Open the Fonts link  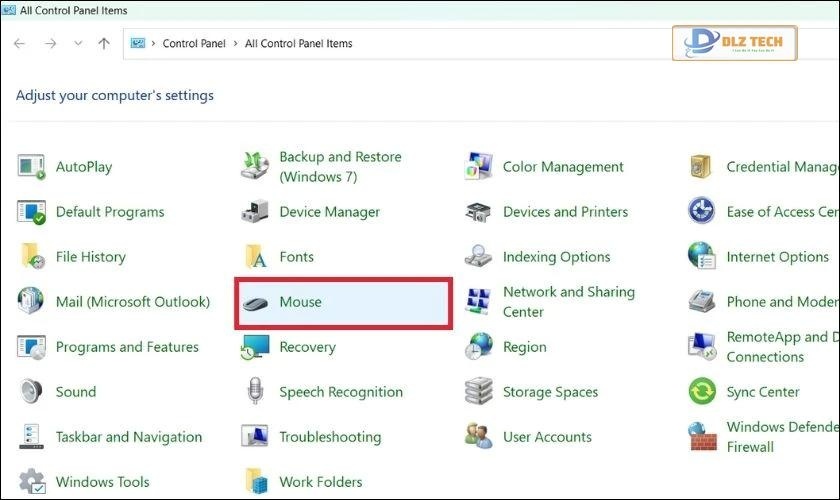click(296, 257)
